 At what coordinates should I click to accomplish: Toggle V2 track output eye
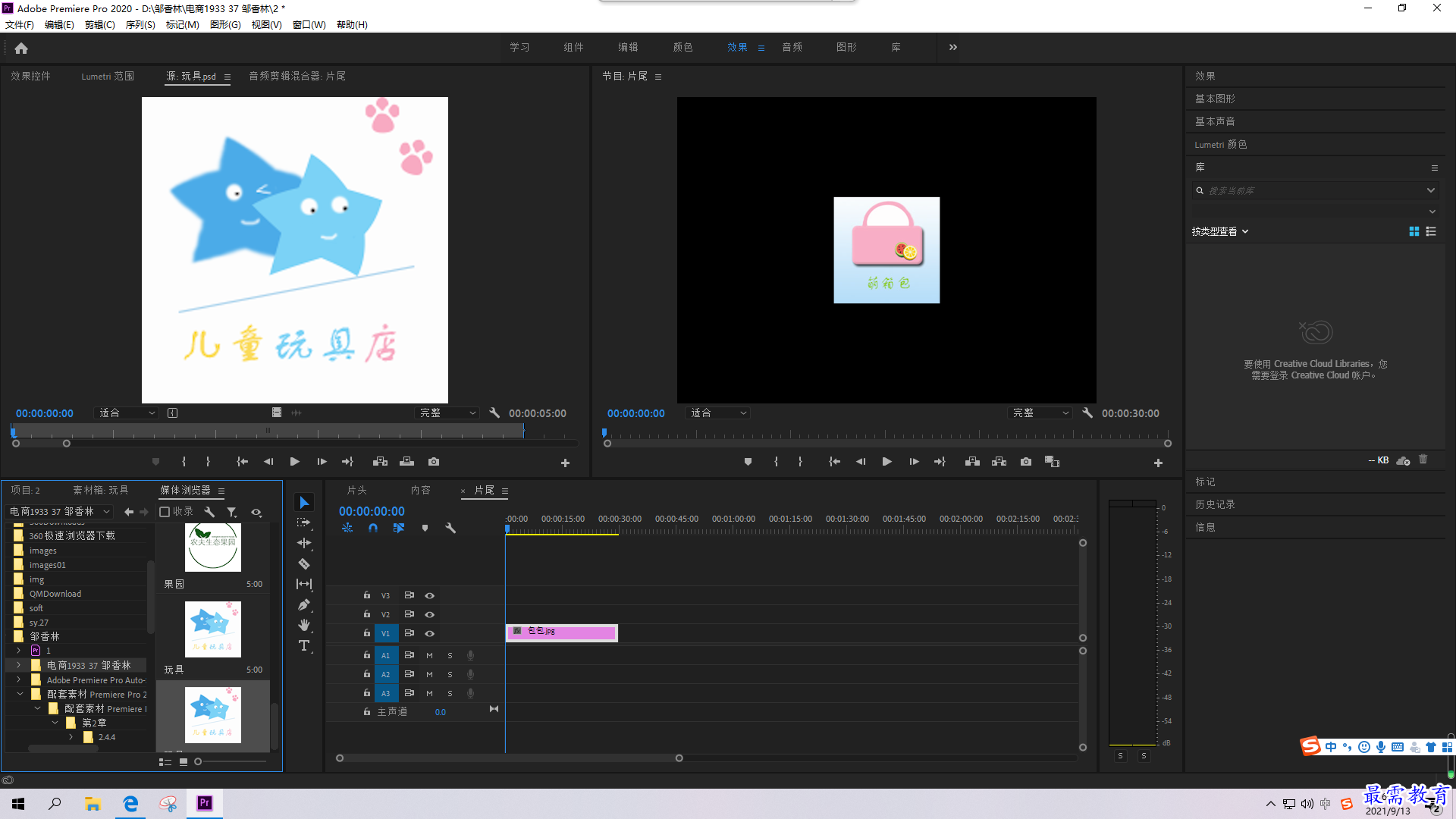[x=429, y=615]
